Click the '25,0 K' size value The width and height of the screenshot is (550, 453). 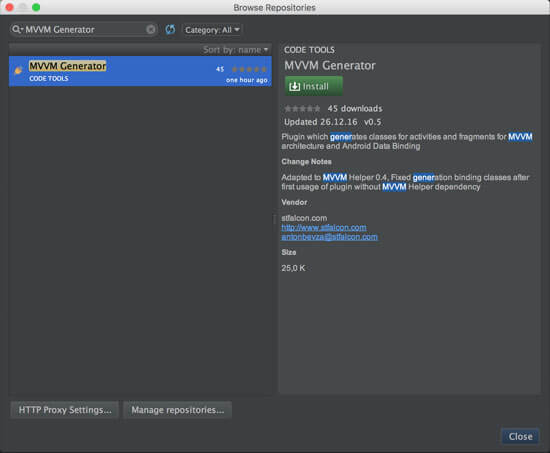293,268
